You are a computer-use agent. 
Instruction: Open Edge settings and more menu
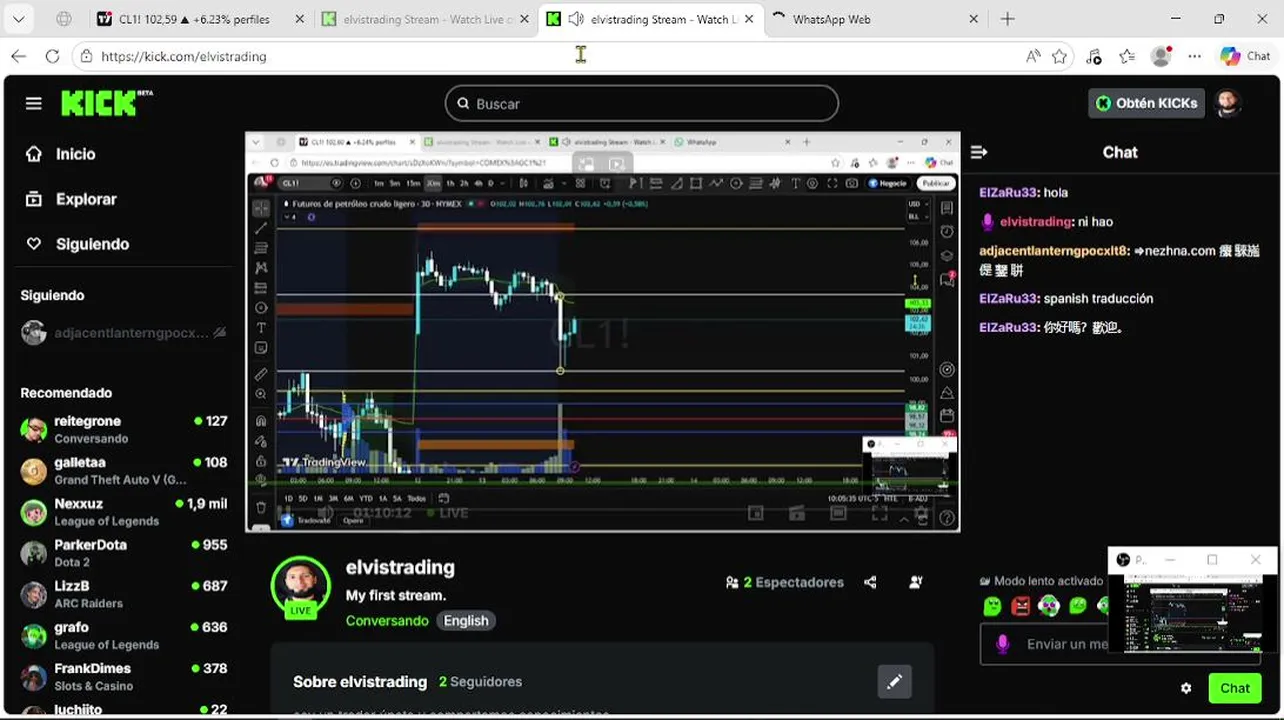[1194, 56]
